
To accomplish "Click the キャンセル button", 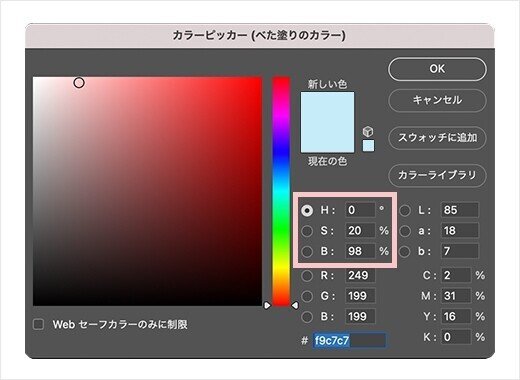I will point(437,100).
